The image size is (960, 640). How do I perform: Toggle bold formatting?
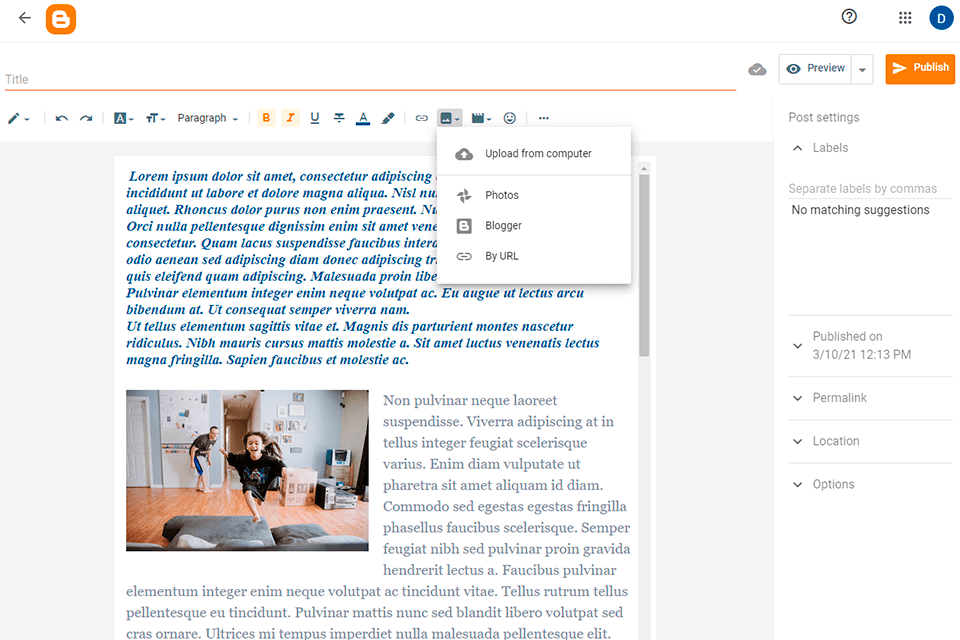click(x=266, y=118)
